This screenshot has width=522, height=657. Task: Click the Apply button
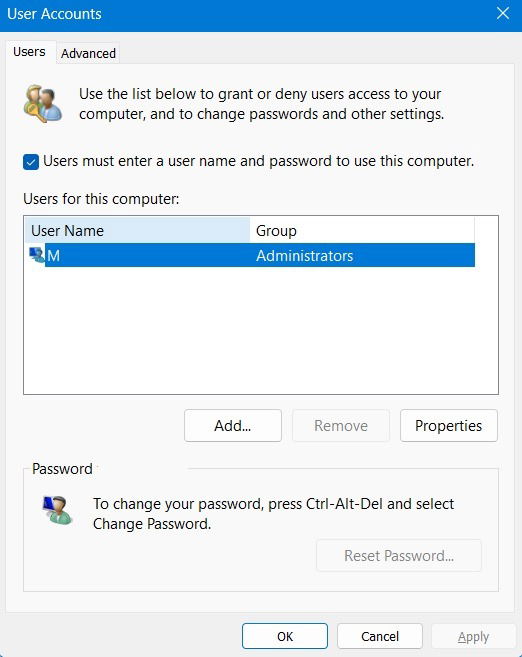tap(473, 637)
